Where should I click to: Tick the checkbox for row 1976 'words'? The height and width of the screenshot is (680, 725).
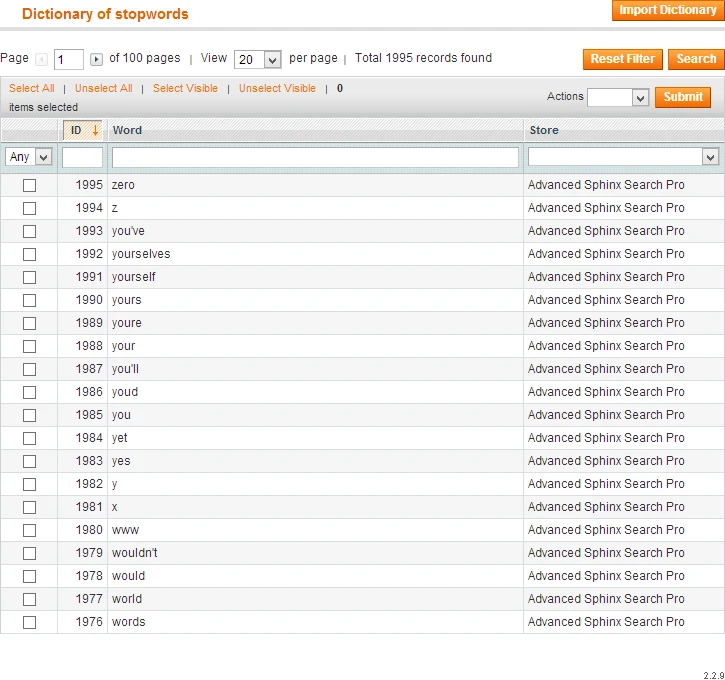click(29, 622)
